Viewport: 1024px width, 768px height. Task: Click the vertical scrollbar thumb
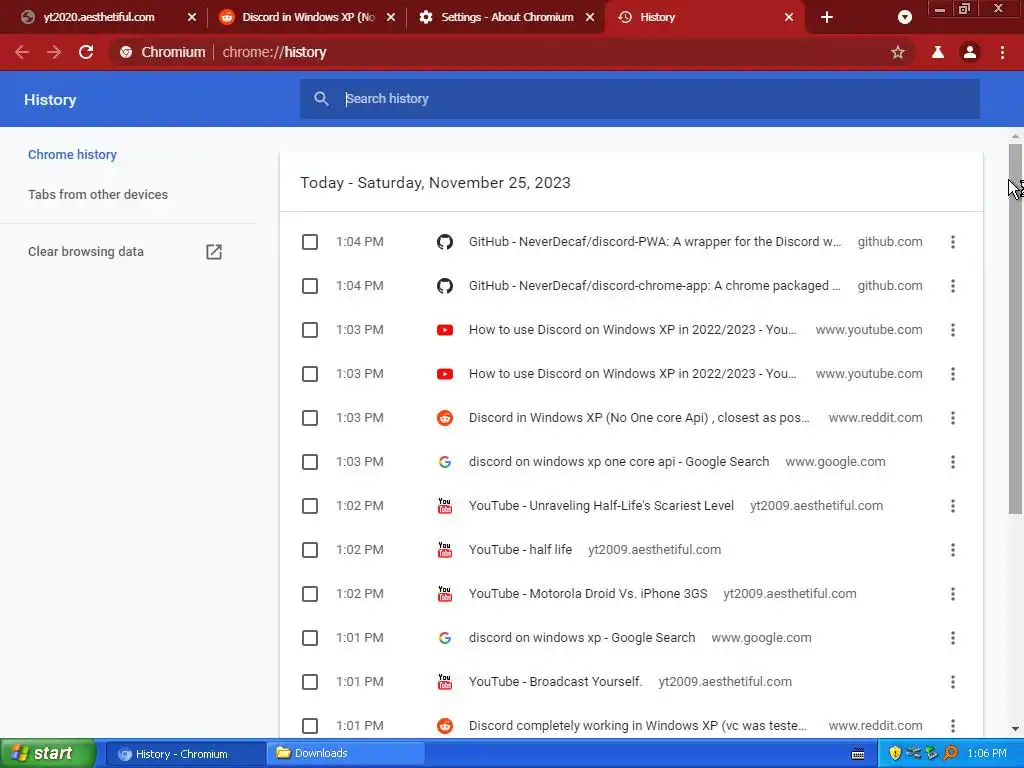pos(1015,328)
